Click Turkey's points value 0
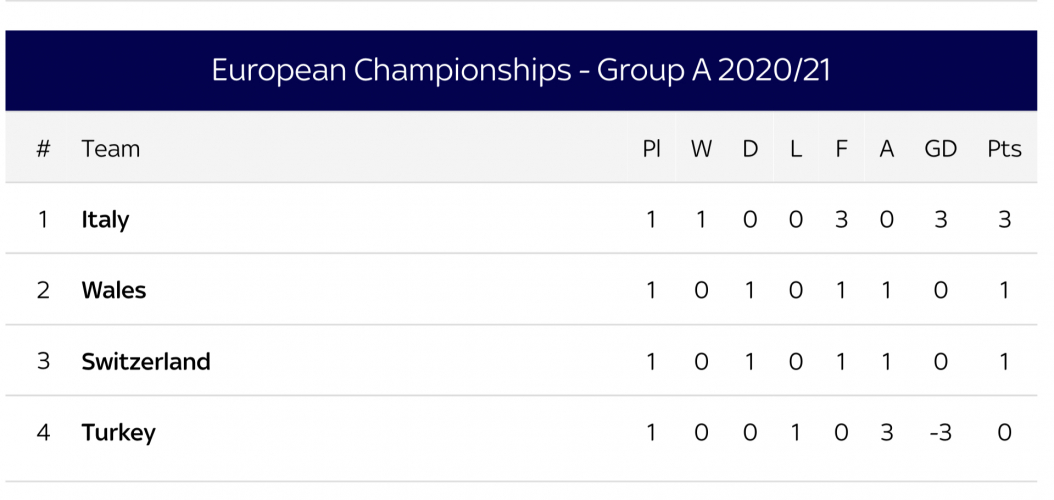 (x=1004, y=432)
